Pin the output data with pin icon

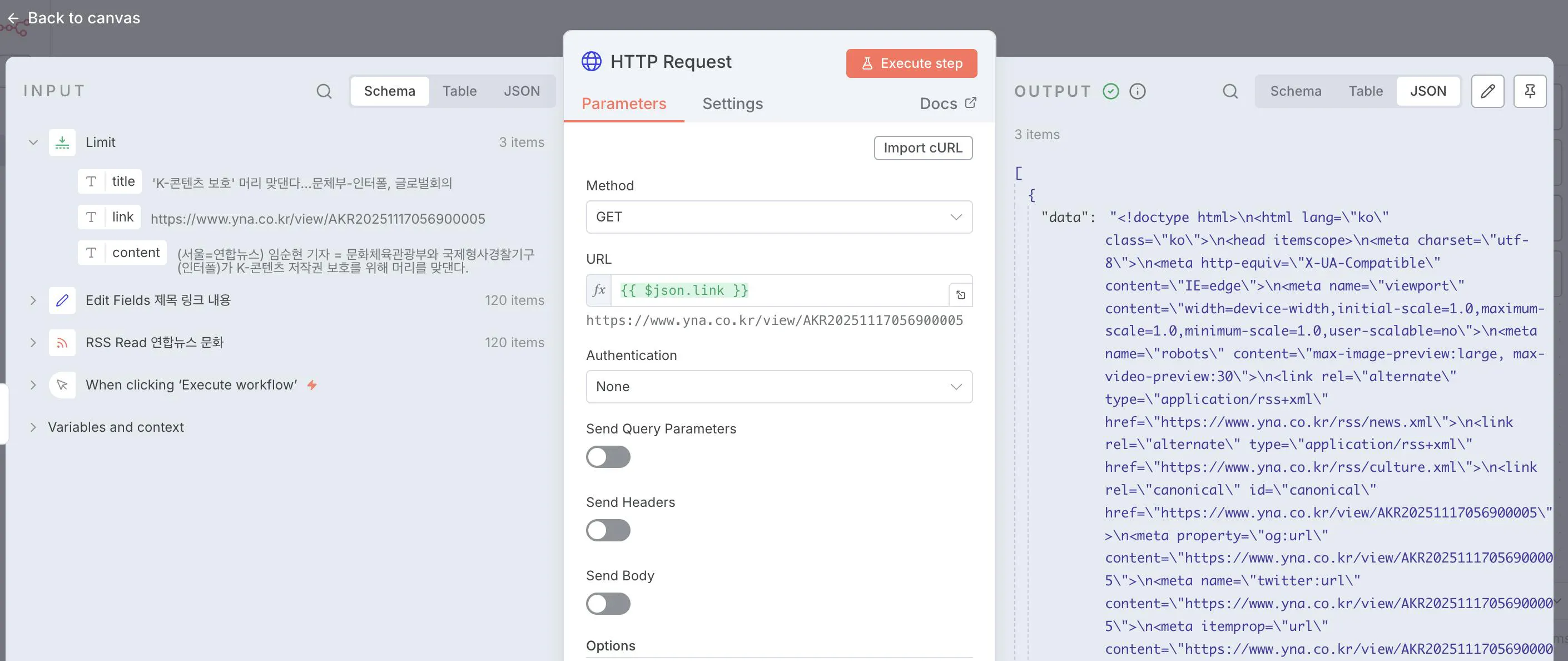(1529, 91)
